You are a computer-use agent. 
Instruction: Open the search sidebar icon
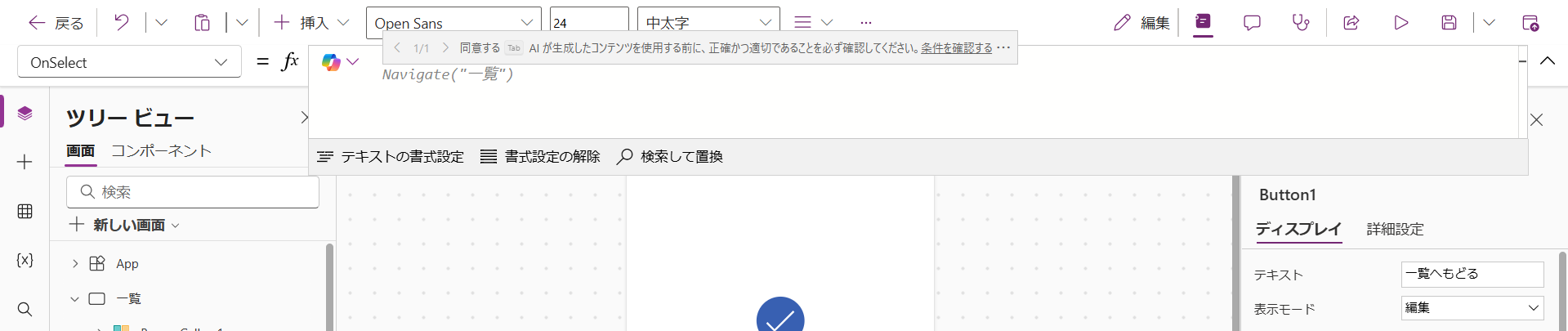click(25, 309)
